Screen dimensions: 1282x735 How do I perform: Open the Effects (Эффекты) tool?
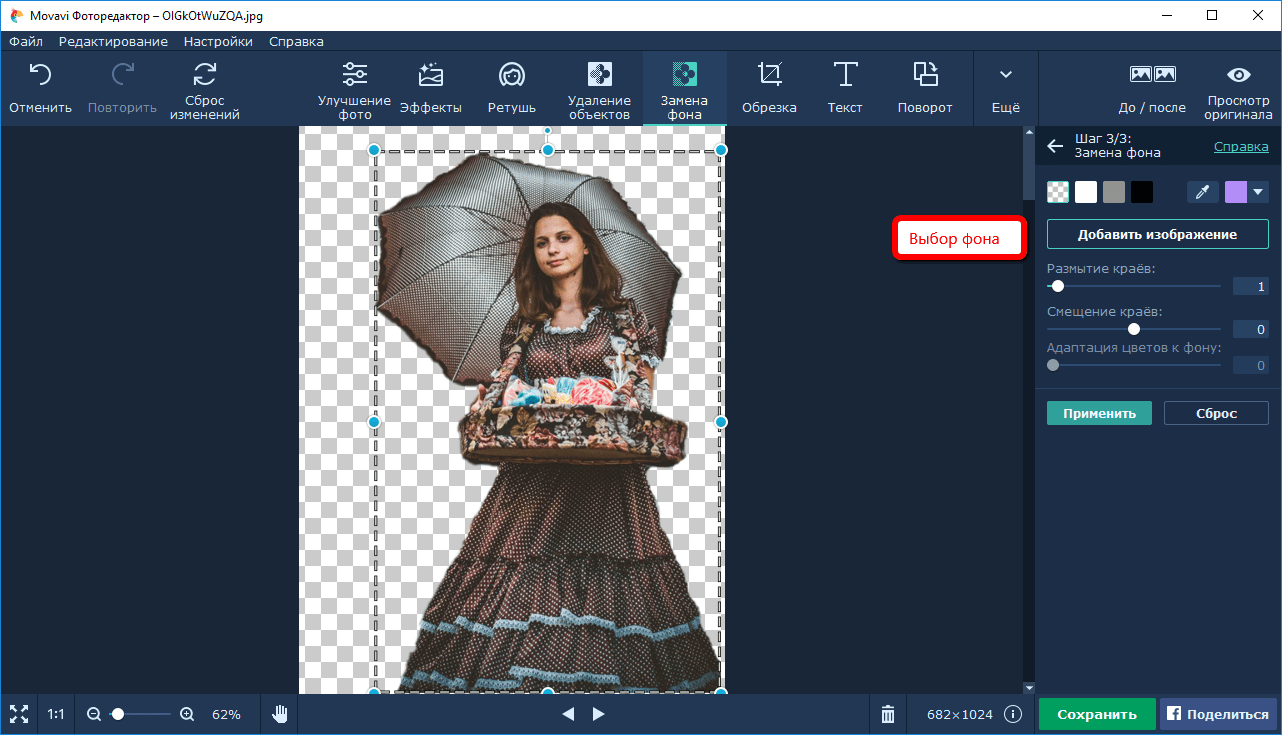pyautogui.click(x=430, y=75)
